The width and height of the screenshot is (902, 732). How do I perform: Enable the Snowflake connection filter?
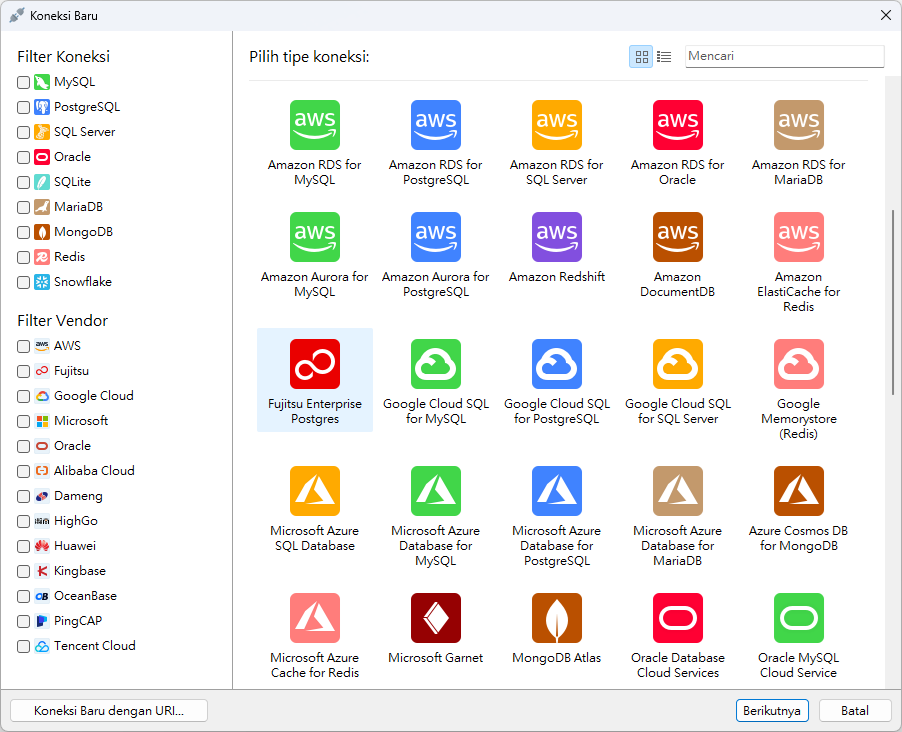tap(24, 282)
